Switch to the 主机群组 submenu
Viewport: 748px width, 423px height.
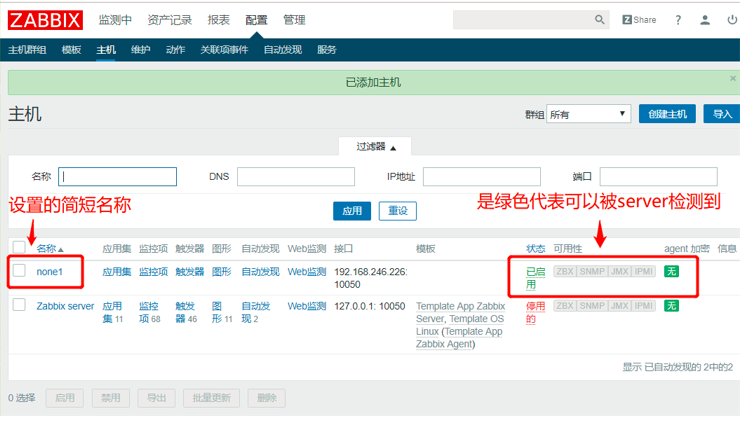[27, 50]
